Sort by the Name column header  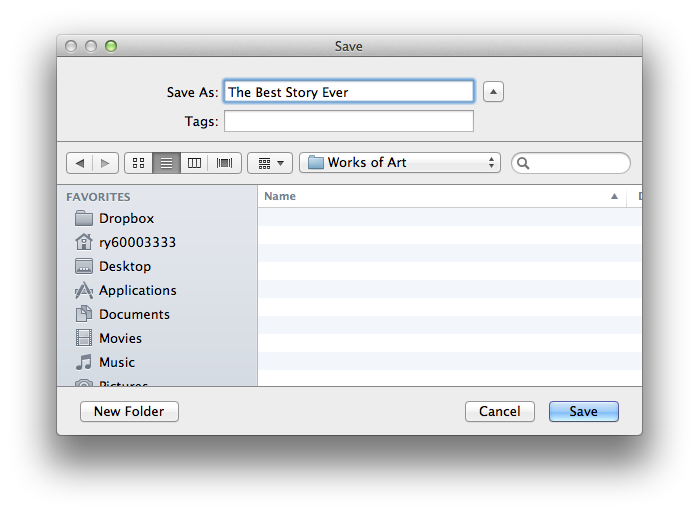pyautogui.click(x=442, y=196)
